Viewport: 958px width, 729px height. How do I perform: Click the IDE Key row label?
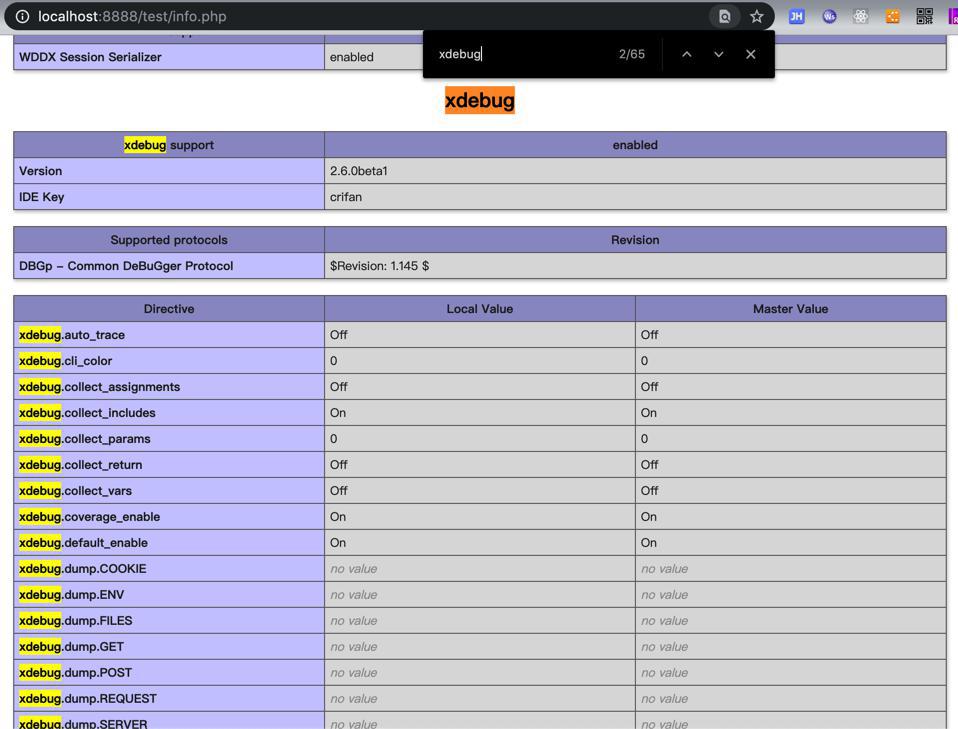(169, 197)
